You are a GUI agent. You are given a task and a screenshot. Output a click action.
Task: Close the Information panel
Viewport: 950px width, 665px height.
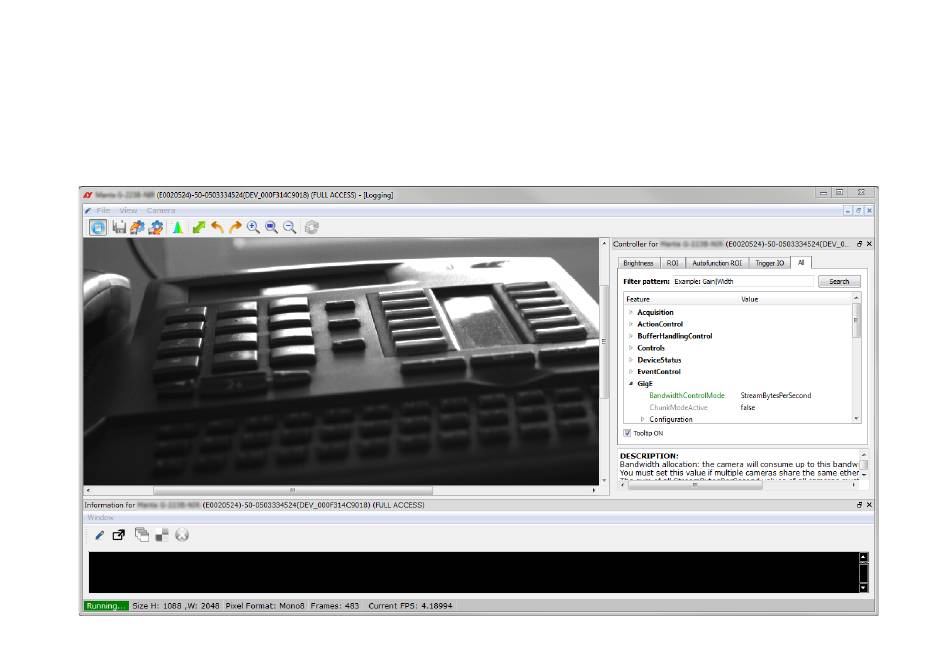869,505
